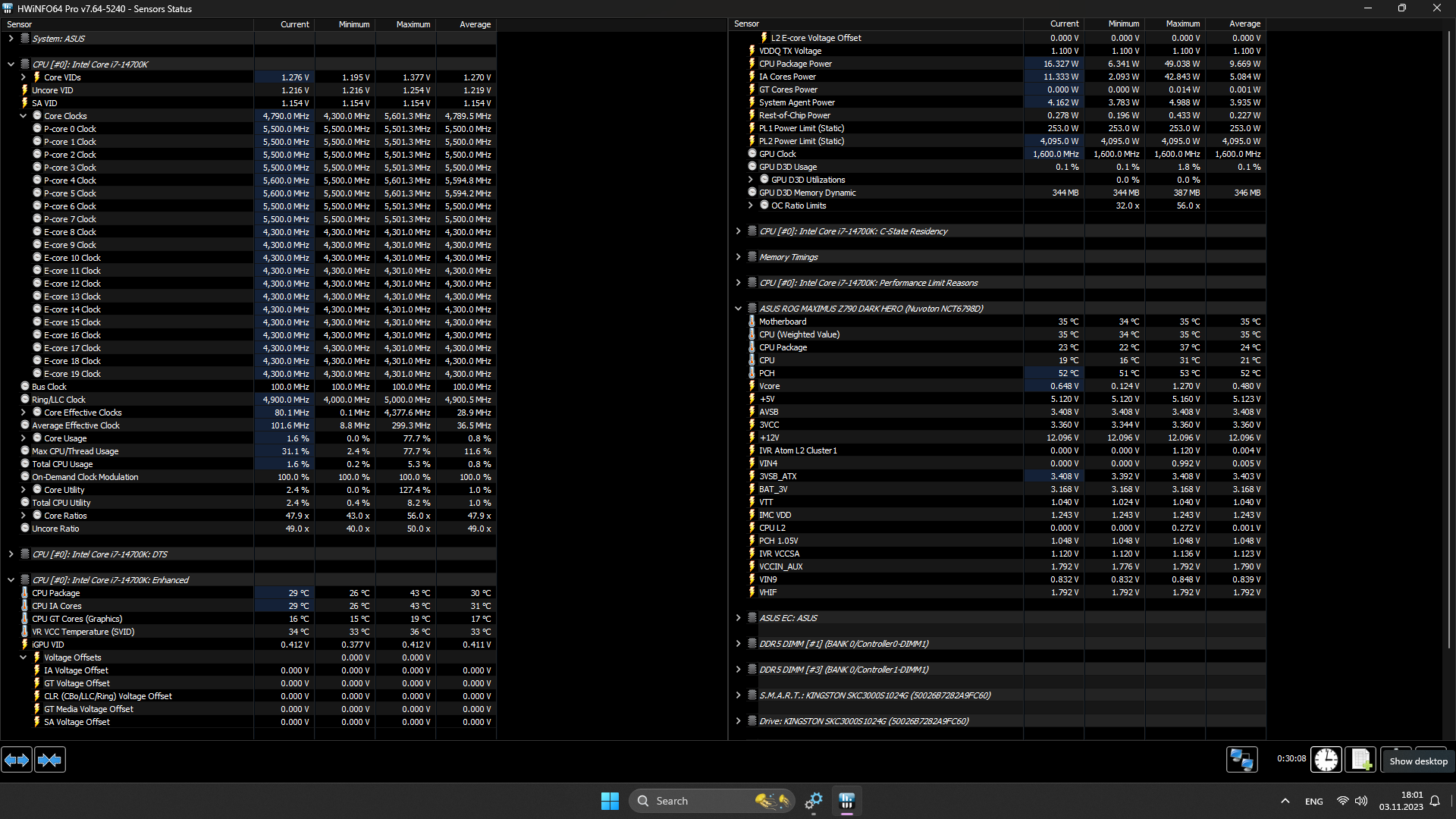Collapse the Voltage Offsets group
Image resolution: width=1456 pixels, height=819 pixels.
(24, 657)
